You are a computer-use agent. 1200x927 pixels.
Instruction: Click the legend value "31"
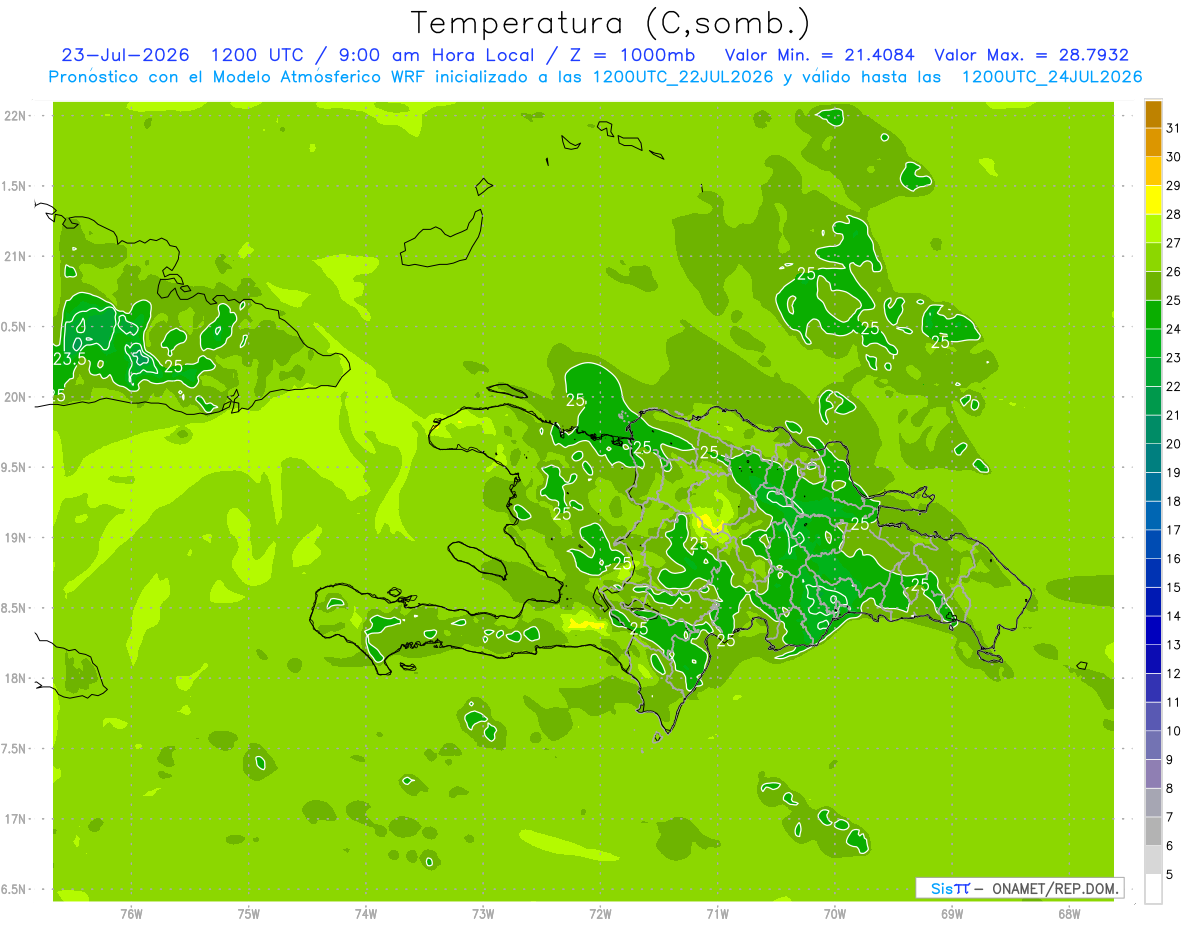tap(1174, 128)
